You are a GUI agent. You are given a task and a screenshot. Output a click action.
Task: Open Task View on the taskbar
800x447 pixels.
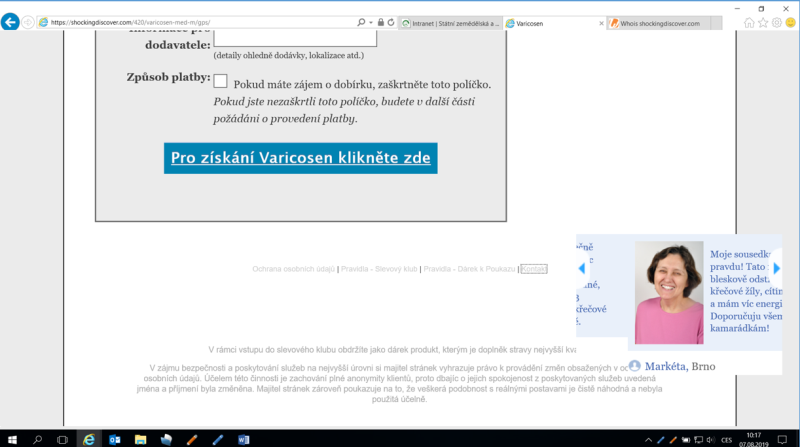pos(62,439)
